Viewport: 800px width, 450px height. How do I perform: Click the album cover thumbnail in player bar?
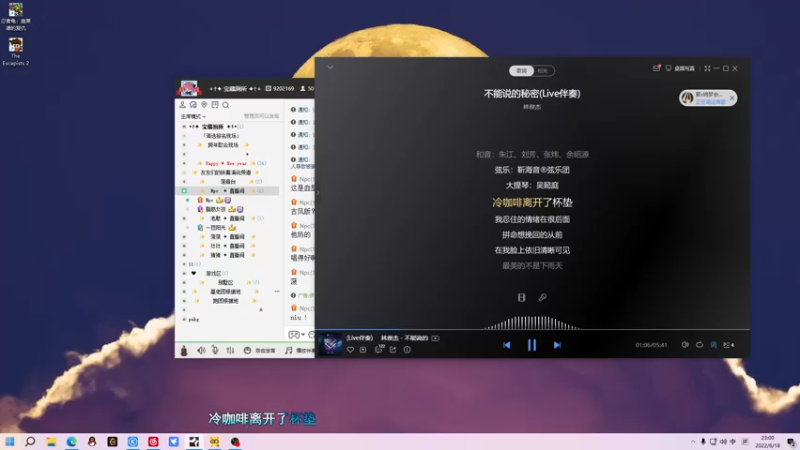330,344
